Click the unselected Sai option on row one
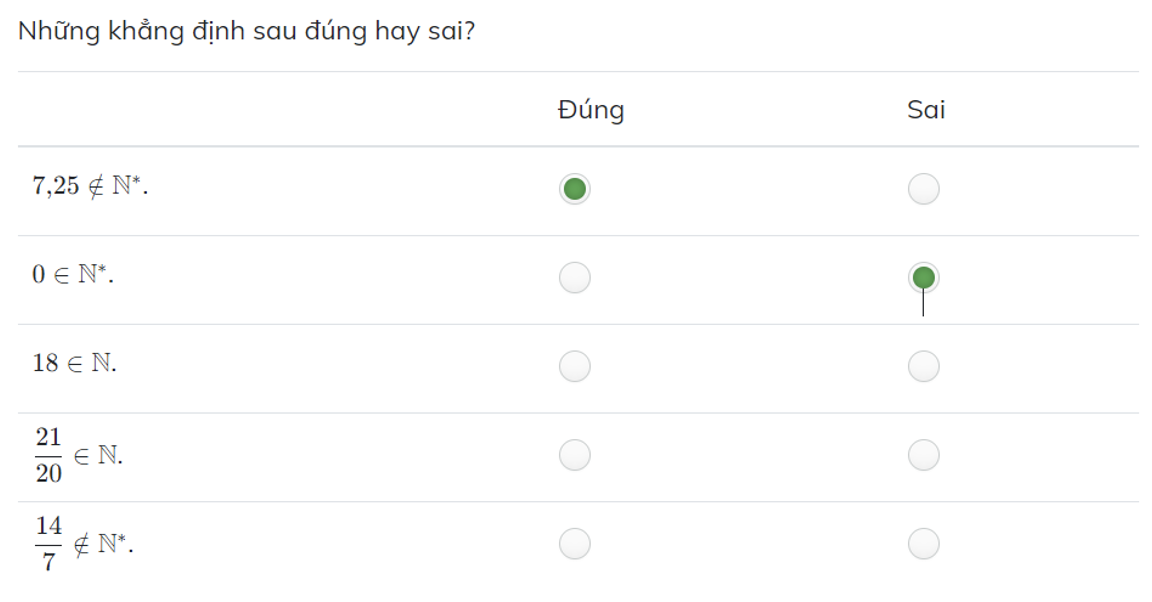This screenshot has width=1152, height=602. (922, 187)
